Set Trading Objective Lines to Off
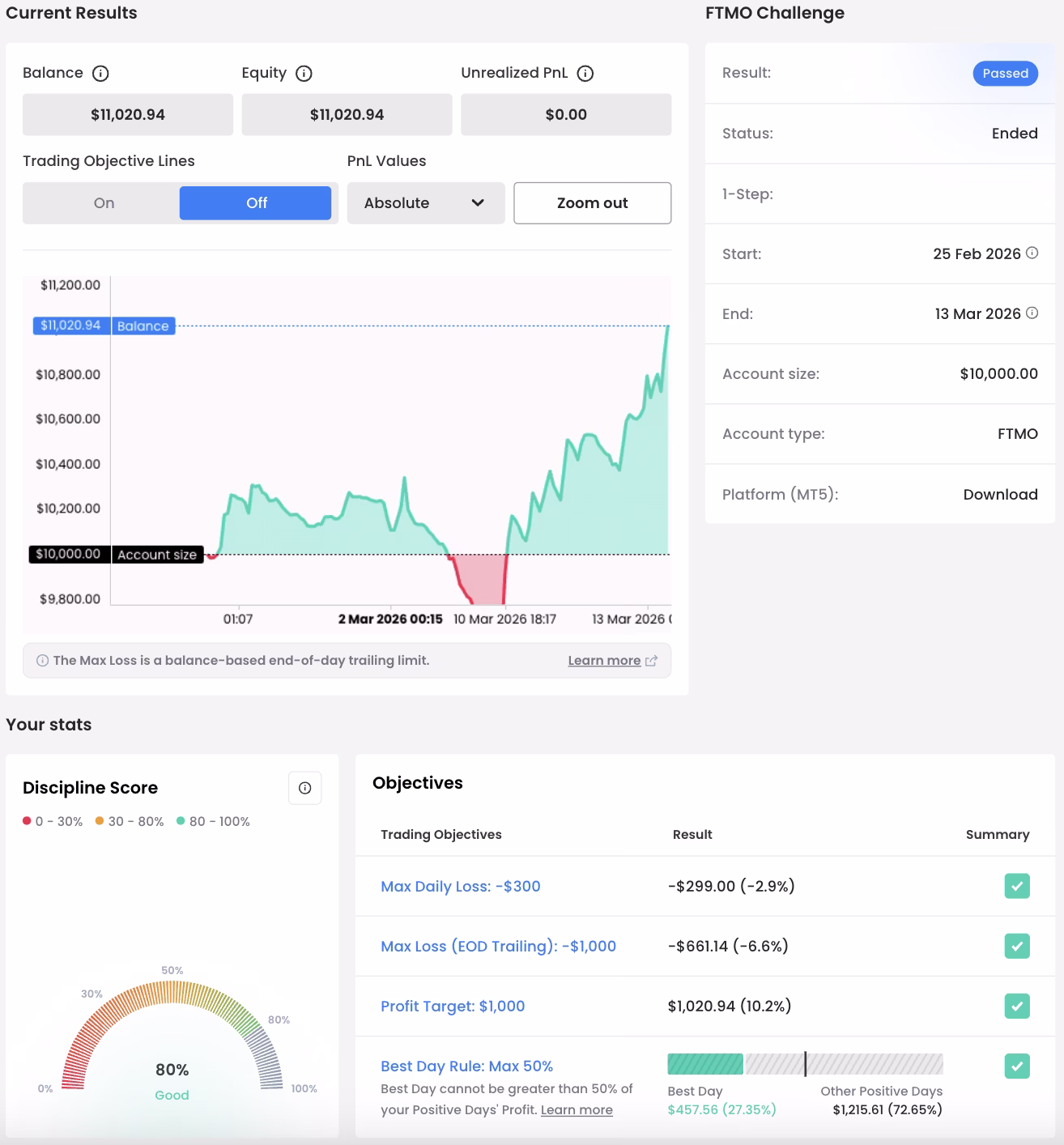1064x1145 pixels. (x=256, y=203)
